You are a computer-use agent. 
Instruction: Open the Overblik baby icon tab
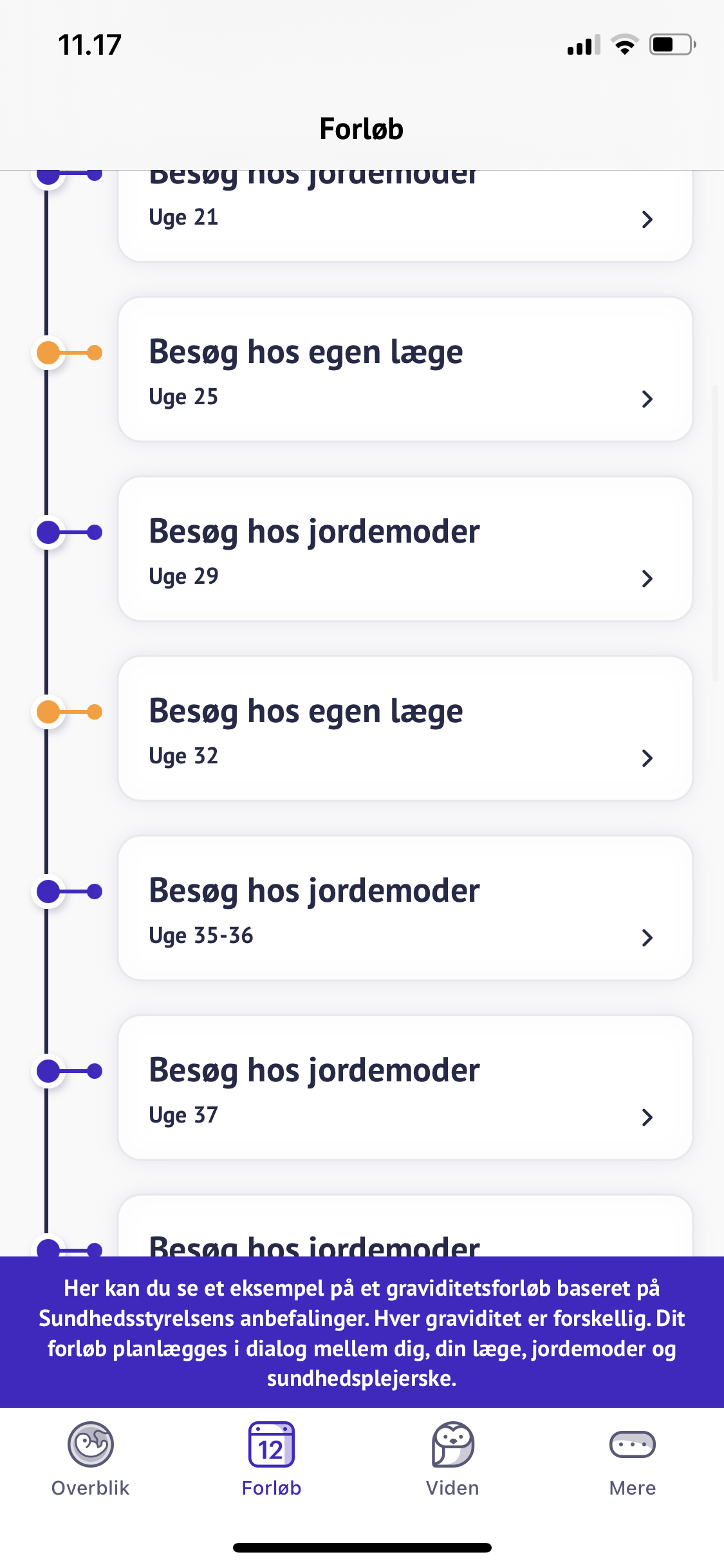[x=91, y=1444]
